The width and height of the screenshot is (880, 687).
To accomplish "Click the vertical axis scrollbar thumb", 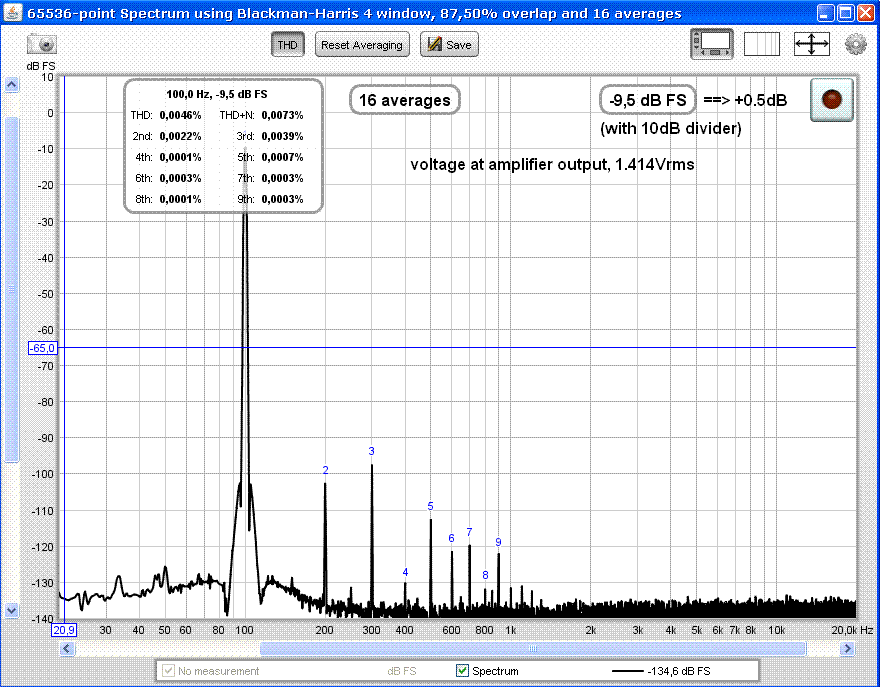I will pyautogui.click(x=11, y=290).
